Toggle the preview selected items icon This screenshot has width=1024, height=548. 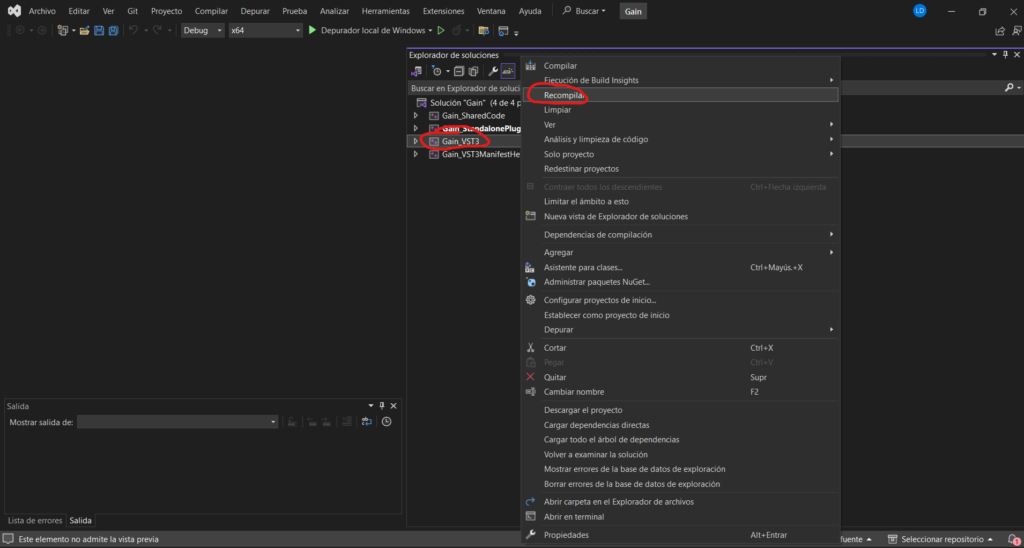(508, 71)
